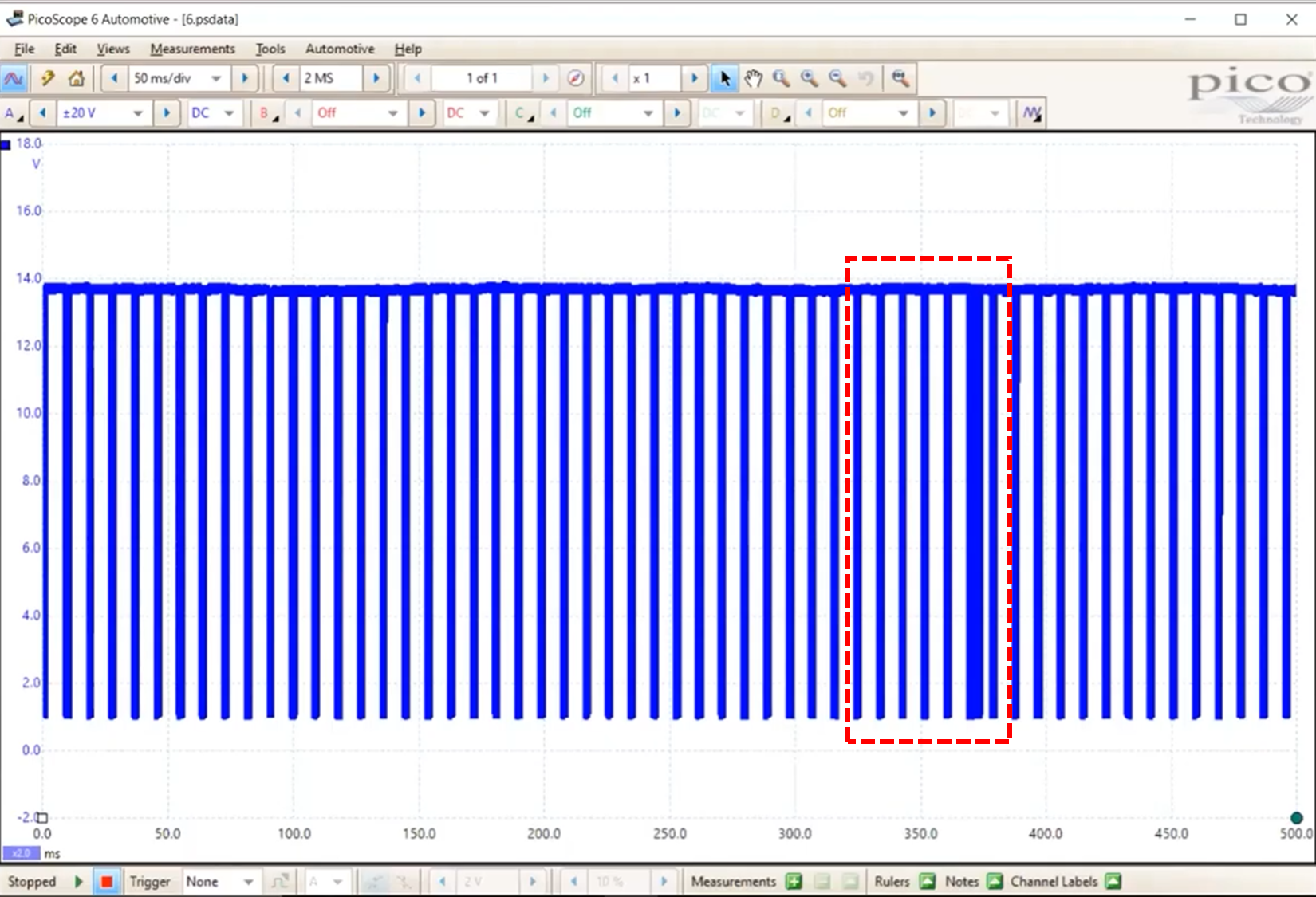Increase sample count right of 2 MS
The width and height of the screenshot is (1316, 897).
[x=376, y=78]
